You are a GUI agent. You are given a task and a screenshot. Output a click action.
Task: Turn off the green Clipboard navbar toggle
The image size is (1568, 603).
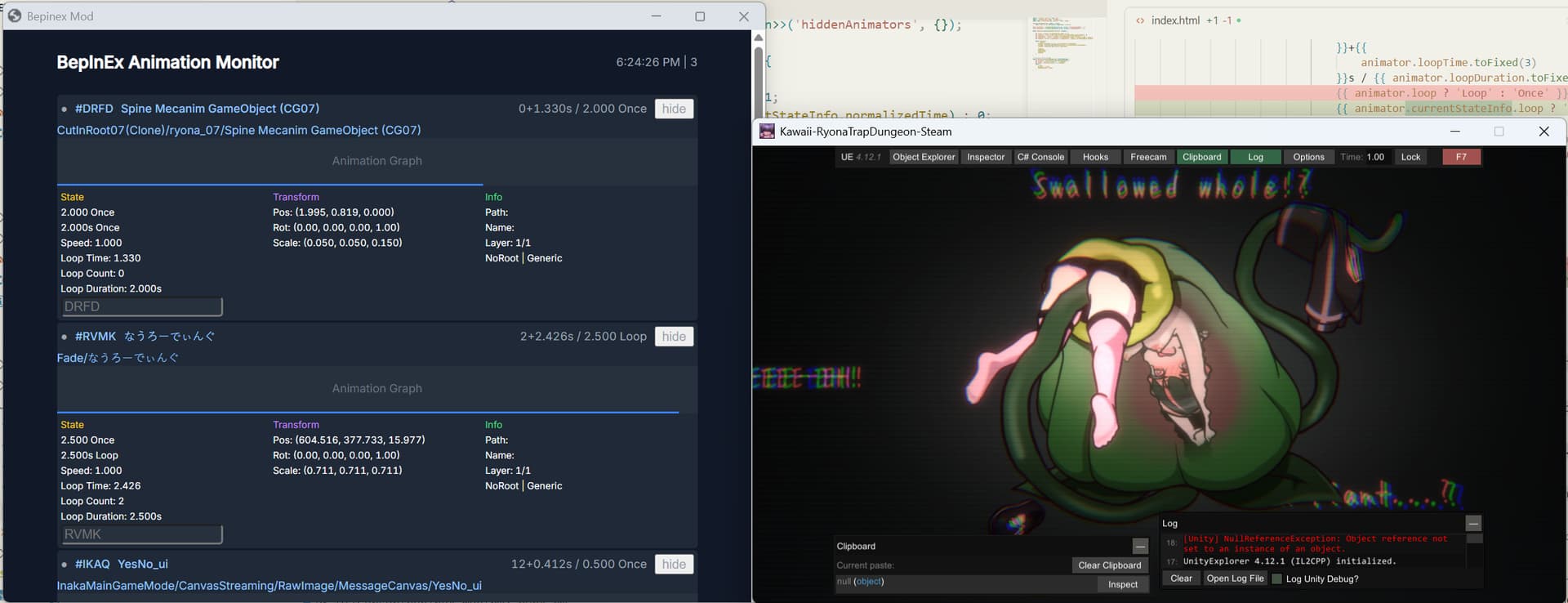coord(1202,157)
